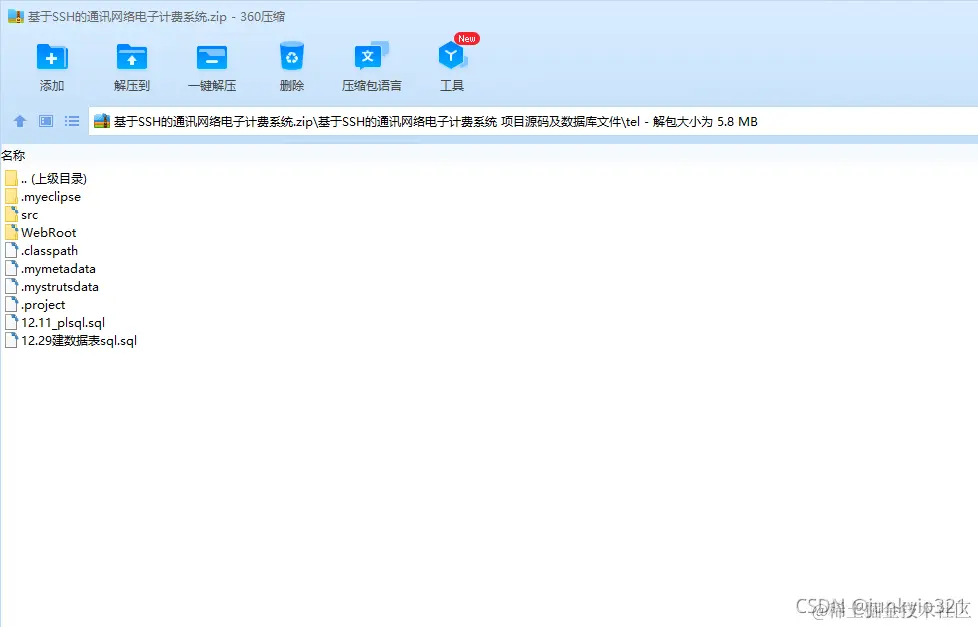Open the src folder

point(28,214)
